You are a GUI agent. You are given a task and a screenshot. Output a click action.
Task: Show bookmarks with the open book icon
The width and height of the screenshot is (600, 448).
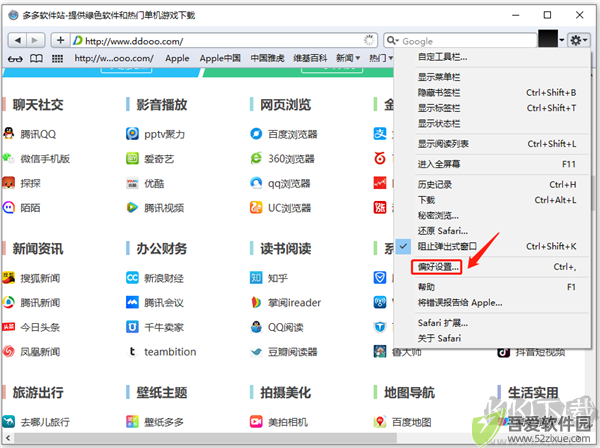click(x=36, y=59)
